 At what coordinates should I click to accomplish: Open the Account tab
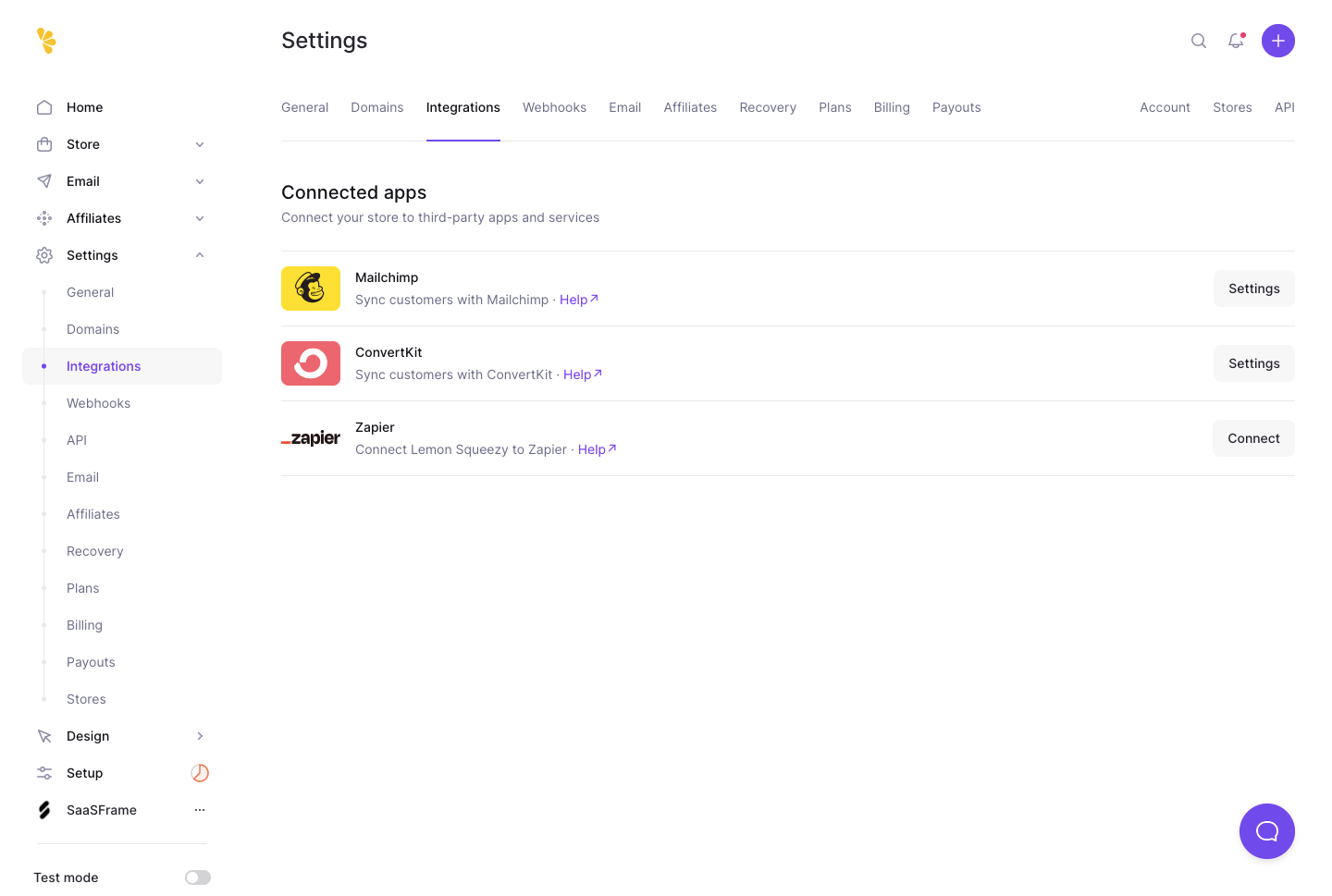pos(1165,107)
